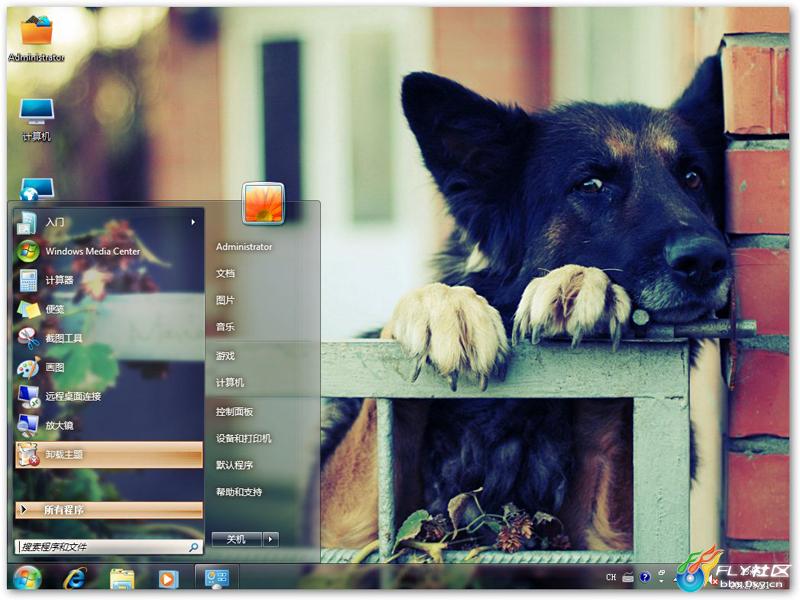This screenshot has width=800, height=600.
Task: Click the CH language indicator
Action: (611, 577)
